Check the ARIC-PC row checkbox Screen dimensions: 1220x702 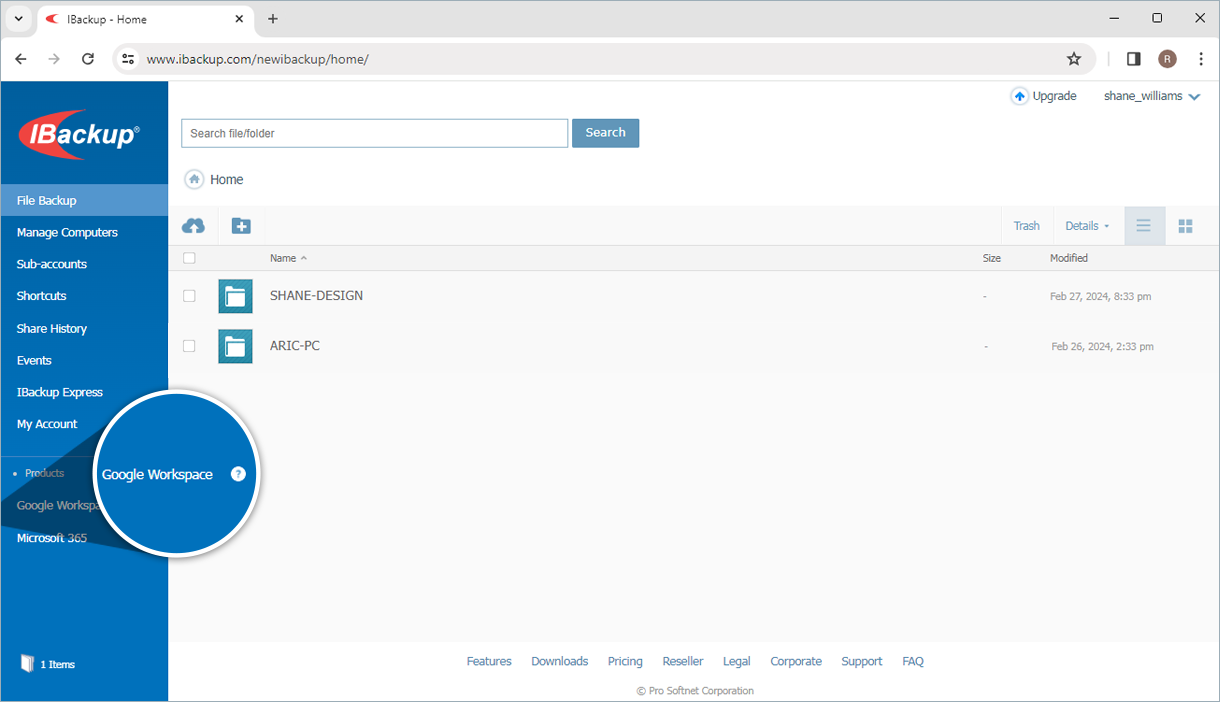click(189, 346)
